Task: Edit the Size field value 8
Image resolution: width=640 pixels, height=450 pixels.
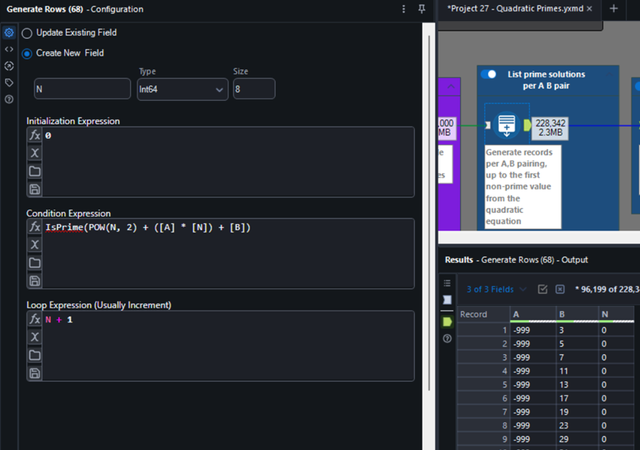Action: [x=254, y=89]
